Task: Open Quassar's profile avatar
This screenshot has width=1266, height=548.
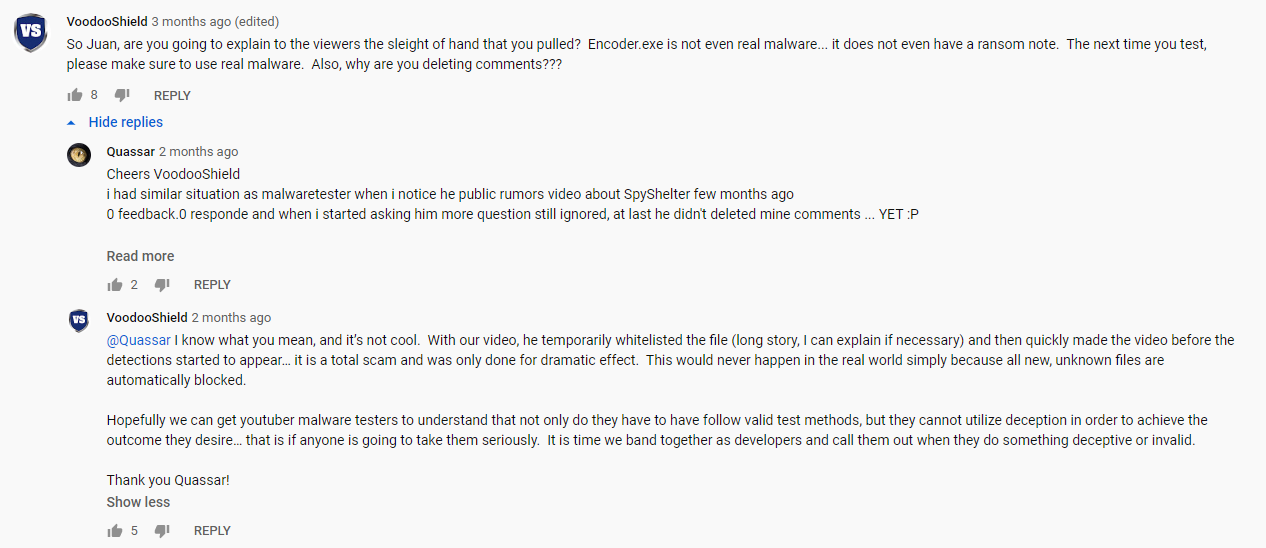Action: tap(79, 155)
